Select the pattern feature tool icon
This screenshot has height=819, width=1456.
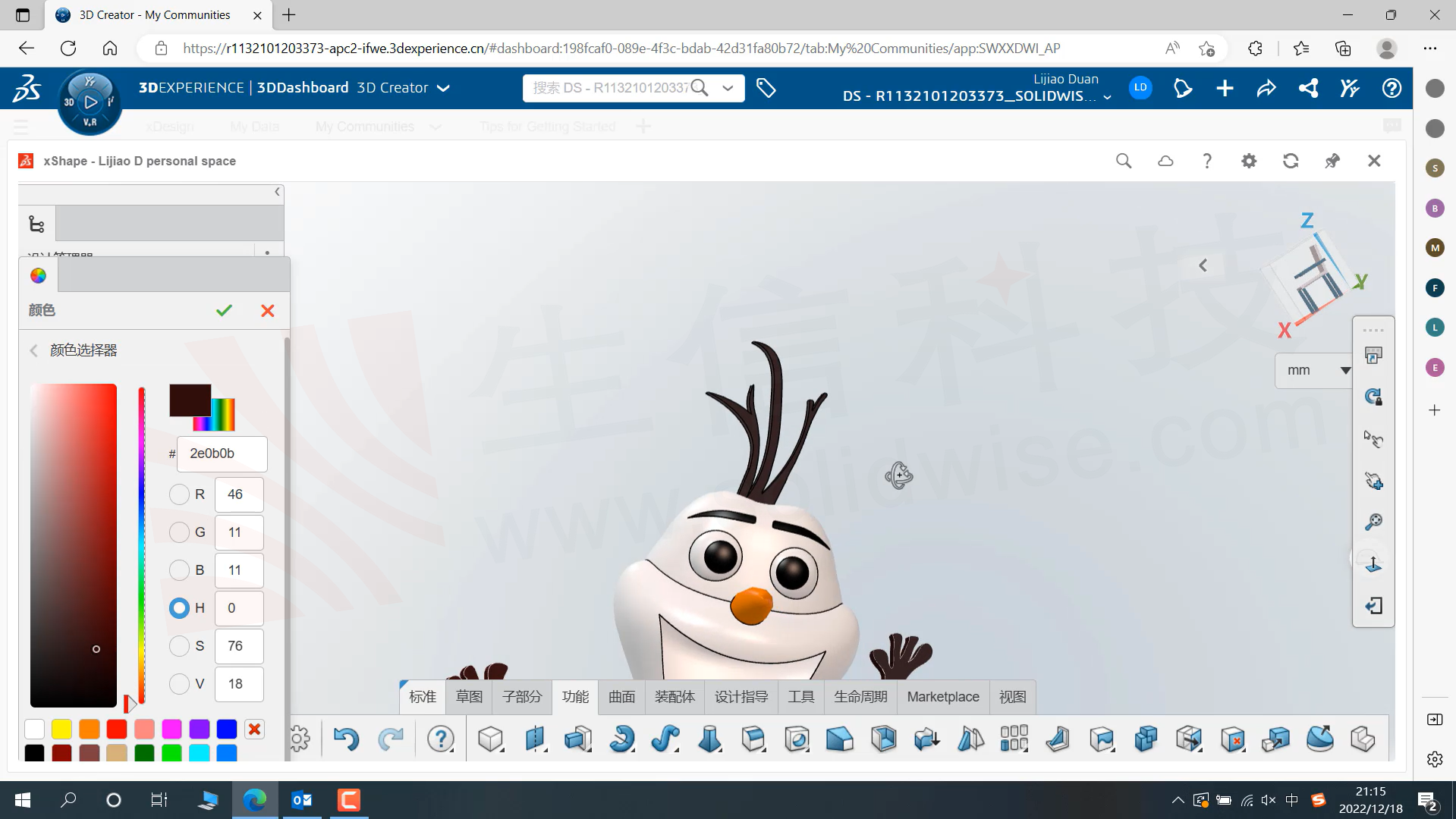[1014, 739]
